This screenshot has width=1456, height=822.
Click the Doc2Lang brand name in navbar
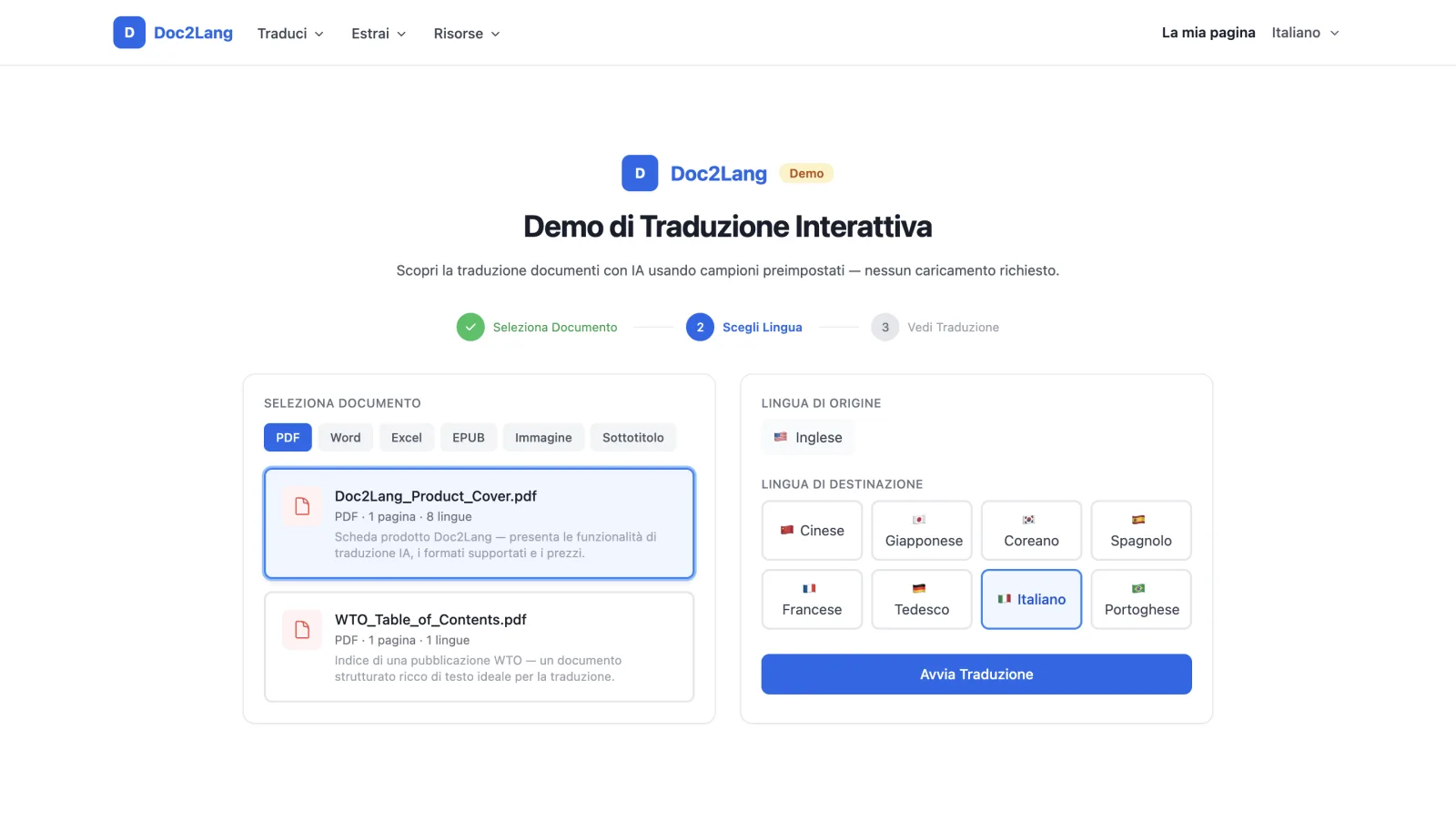pyautogui.click(x=193, y=33)
